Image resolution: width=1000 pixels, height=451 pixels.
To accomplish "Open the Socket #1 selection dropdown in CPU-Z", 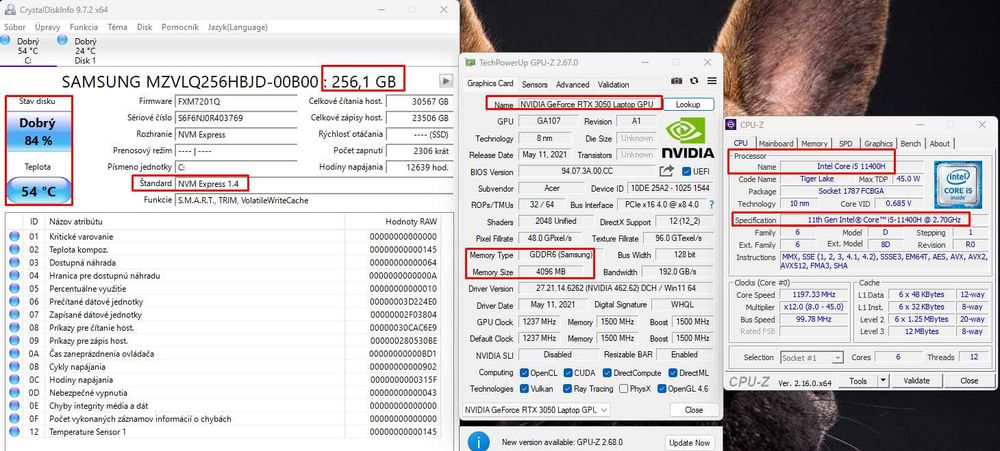I will click(x=811, y=358).
